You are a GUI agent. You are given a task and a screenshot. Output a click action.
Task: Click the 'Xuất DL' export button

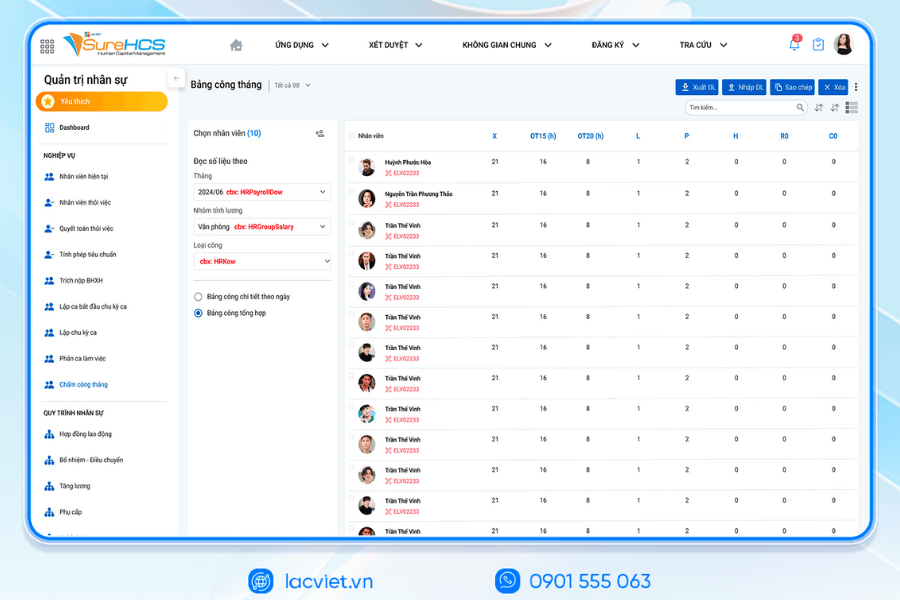click(x=697, y=87)
